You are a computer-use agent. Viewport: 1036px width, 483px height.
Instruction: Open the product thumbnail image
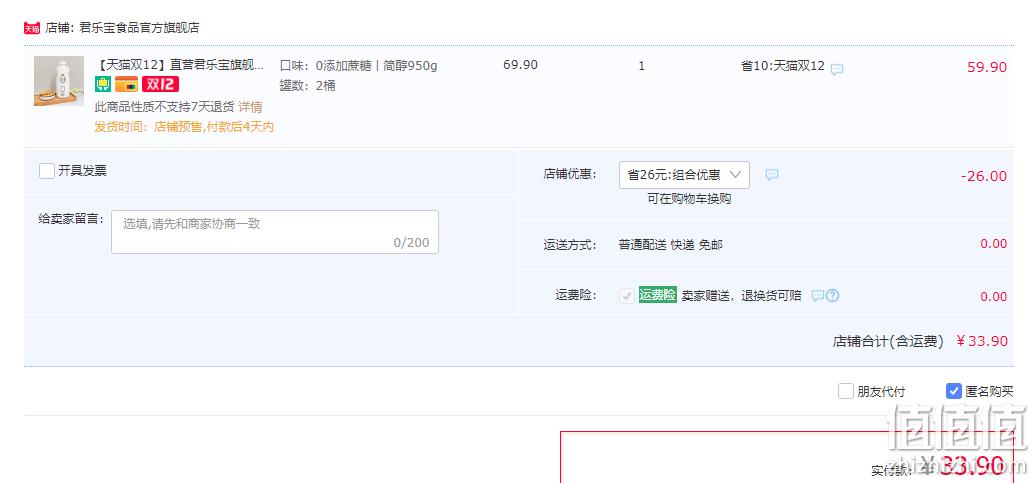click(59, 81)
